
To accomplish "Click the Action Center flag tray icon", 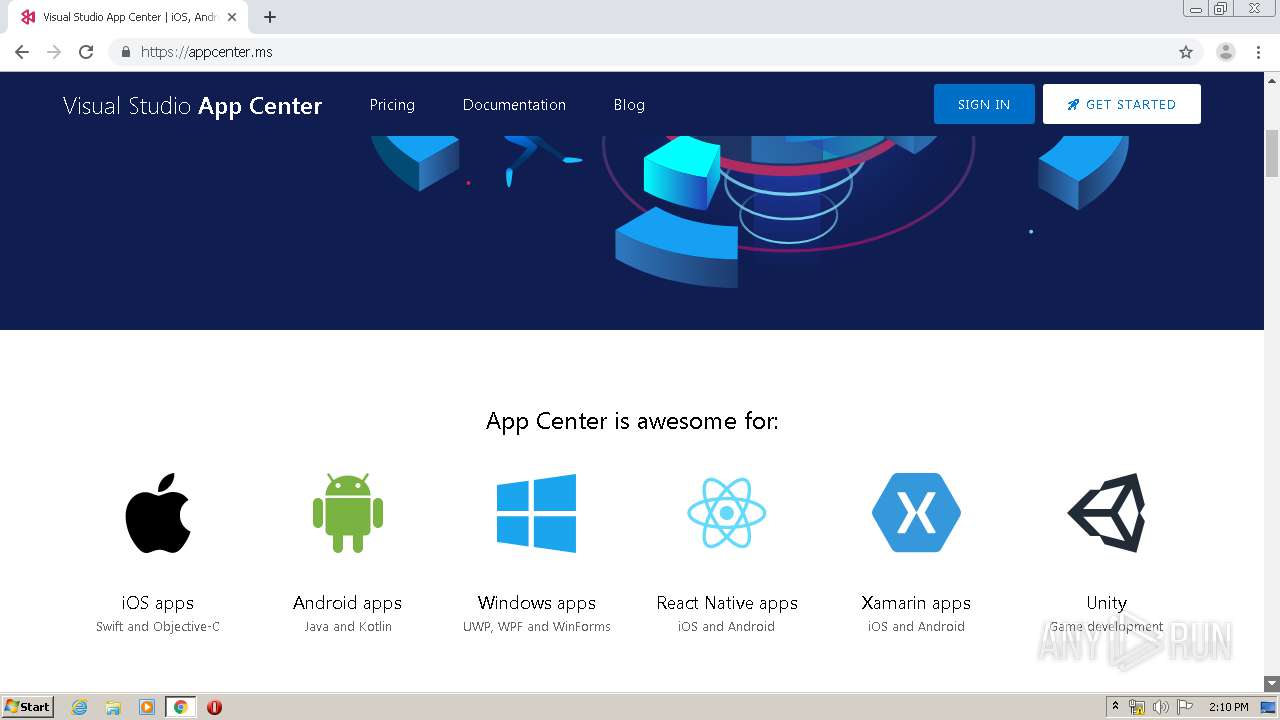I will (x=1184, y=707).
